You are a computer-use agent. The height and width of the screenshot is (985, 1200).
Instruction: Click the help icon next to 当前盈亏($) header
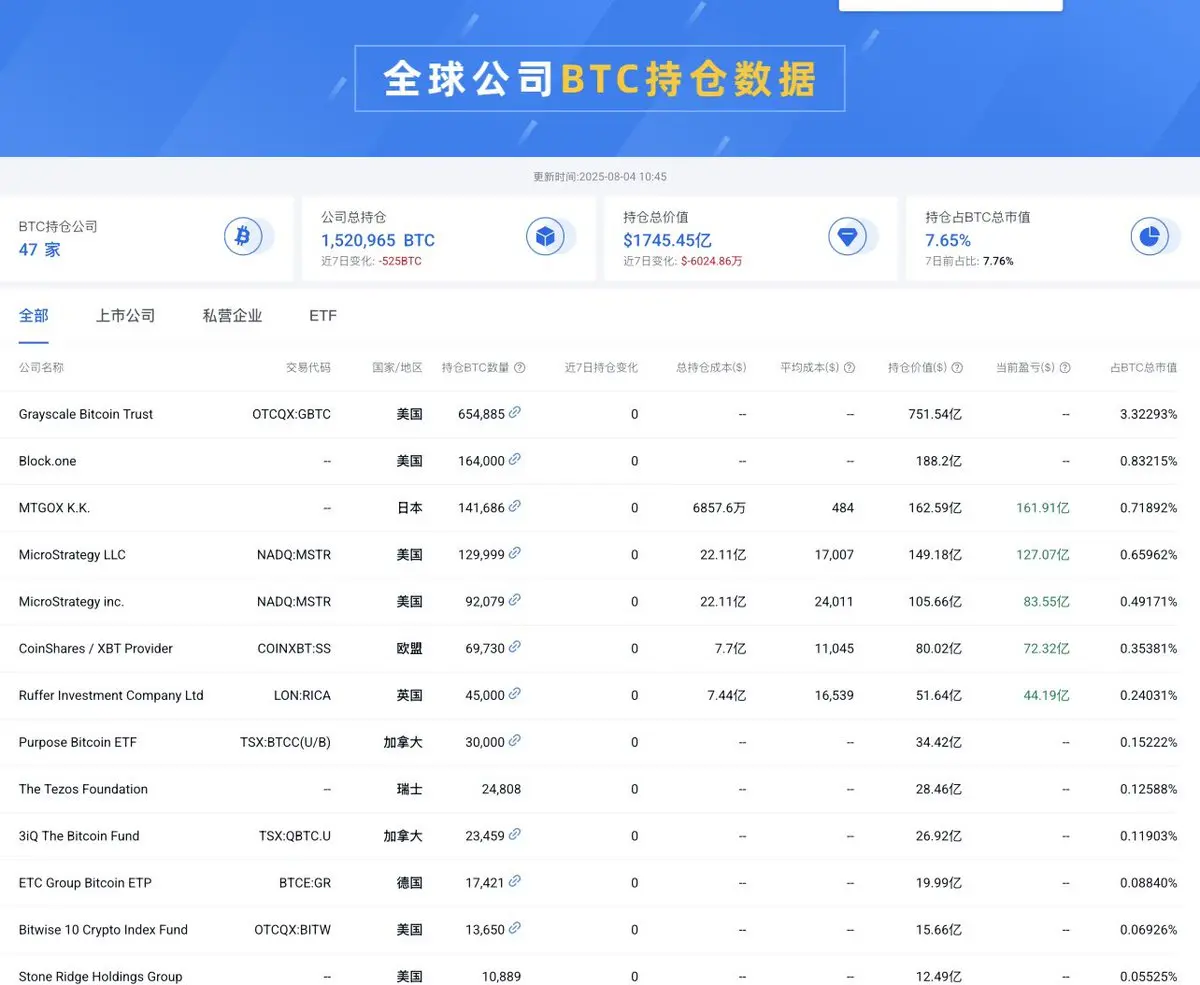pyautogui.click(x=1065, y=368)
